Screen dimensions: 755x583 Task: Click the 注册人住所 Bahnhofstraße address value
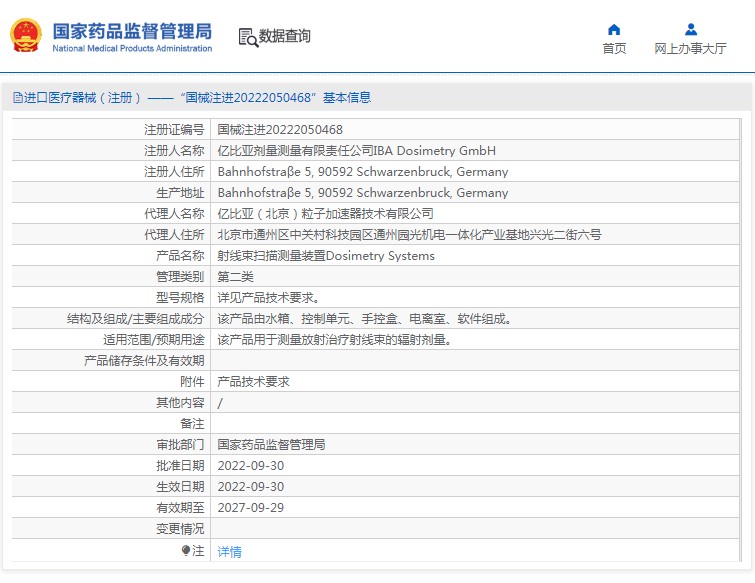(x=363, y=172)
